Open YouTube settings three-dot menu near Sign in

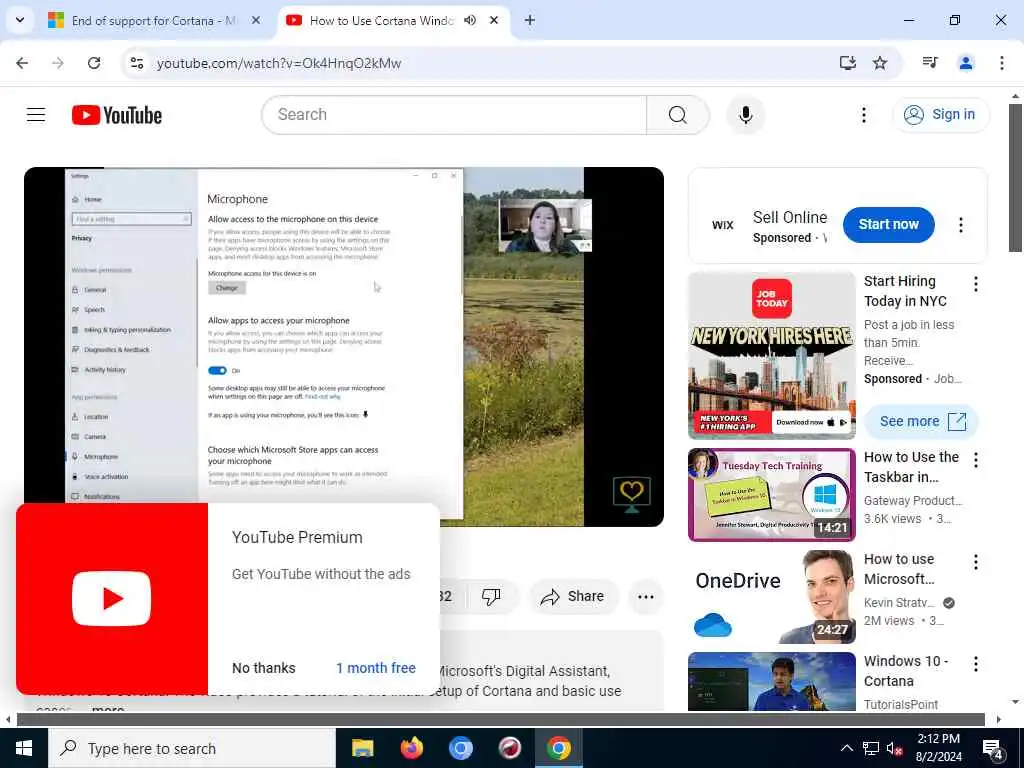pos(863,115)
